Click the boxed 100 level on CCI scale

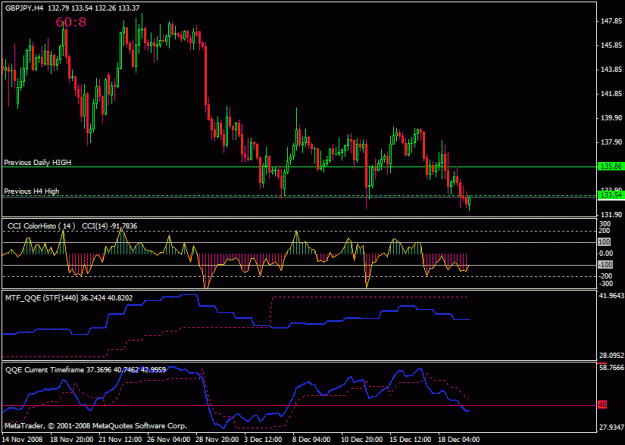click(605, 242)
